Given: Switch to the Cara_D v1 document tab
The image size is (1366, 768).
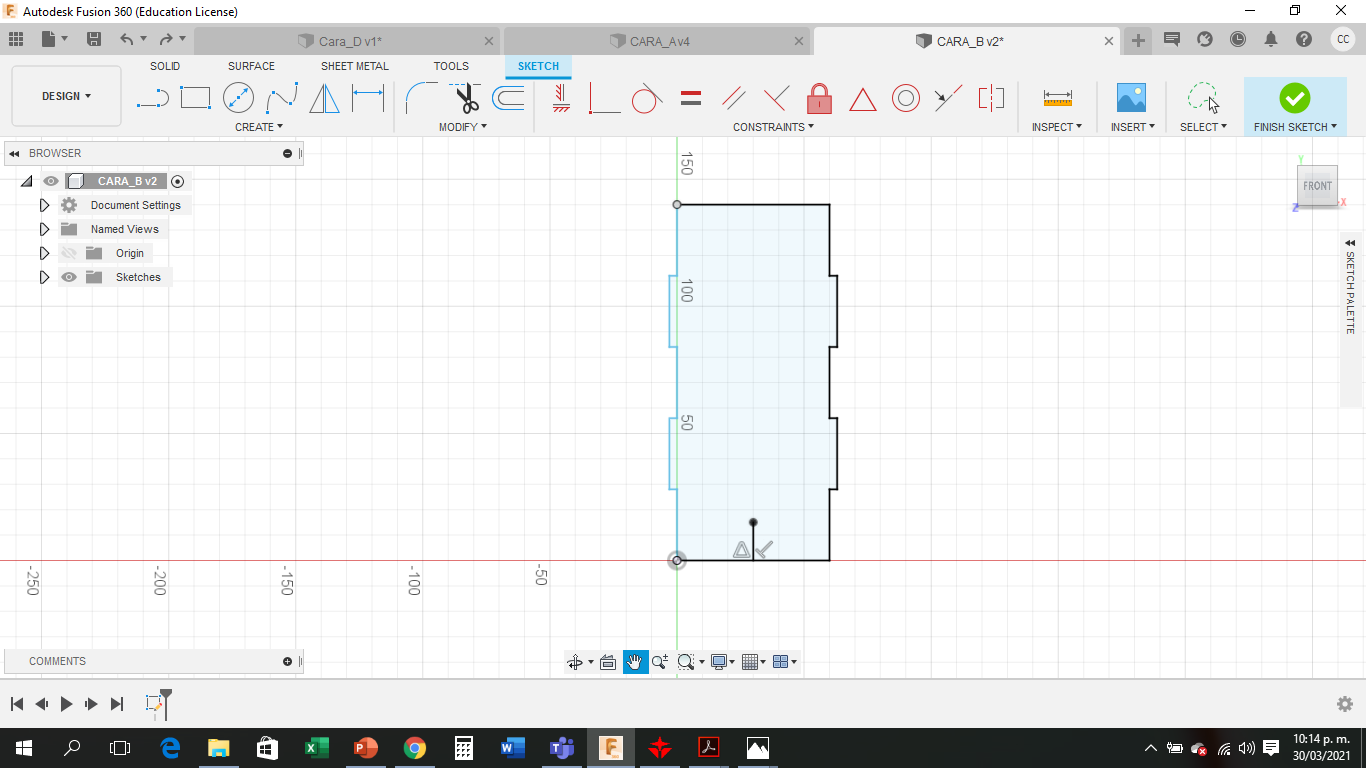Looking at the screenshot, I should pyautogui.click(x=348, y=41).
